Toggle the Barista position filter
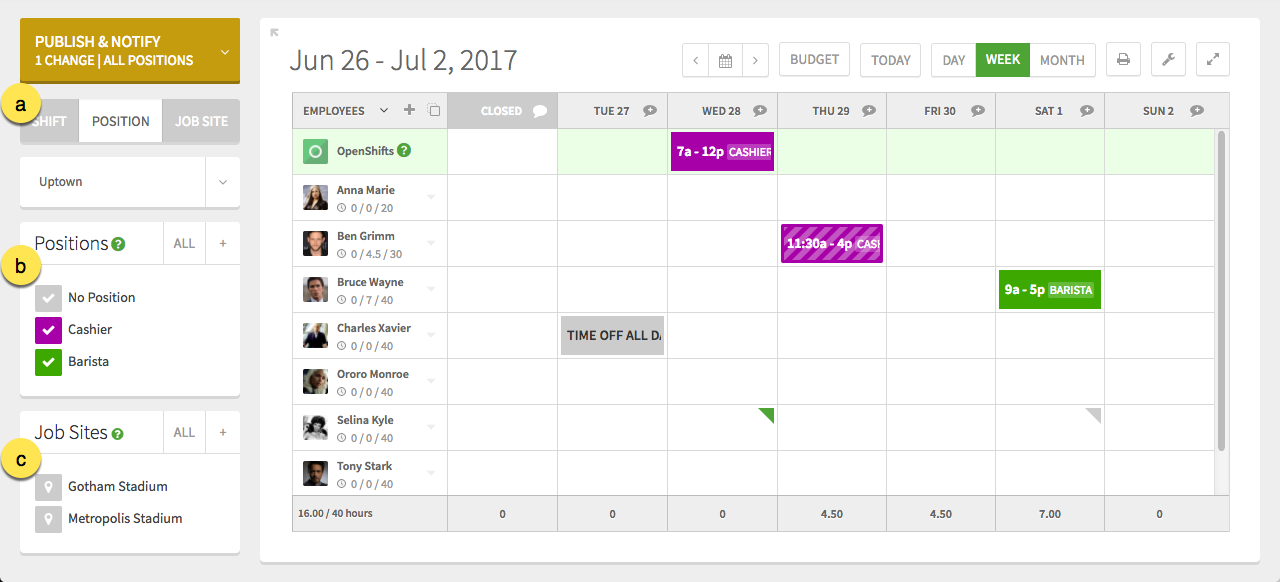Screen dimensions: 1280x582 click(x=48, y=361)
